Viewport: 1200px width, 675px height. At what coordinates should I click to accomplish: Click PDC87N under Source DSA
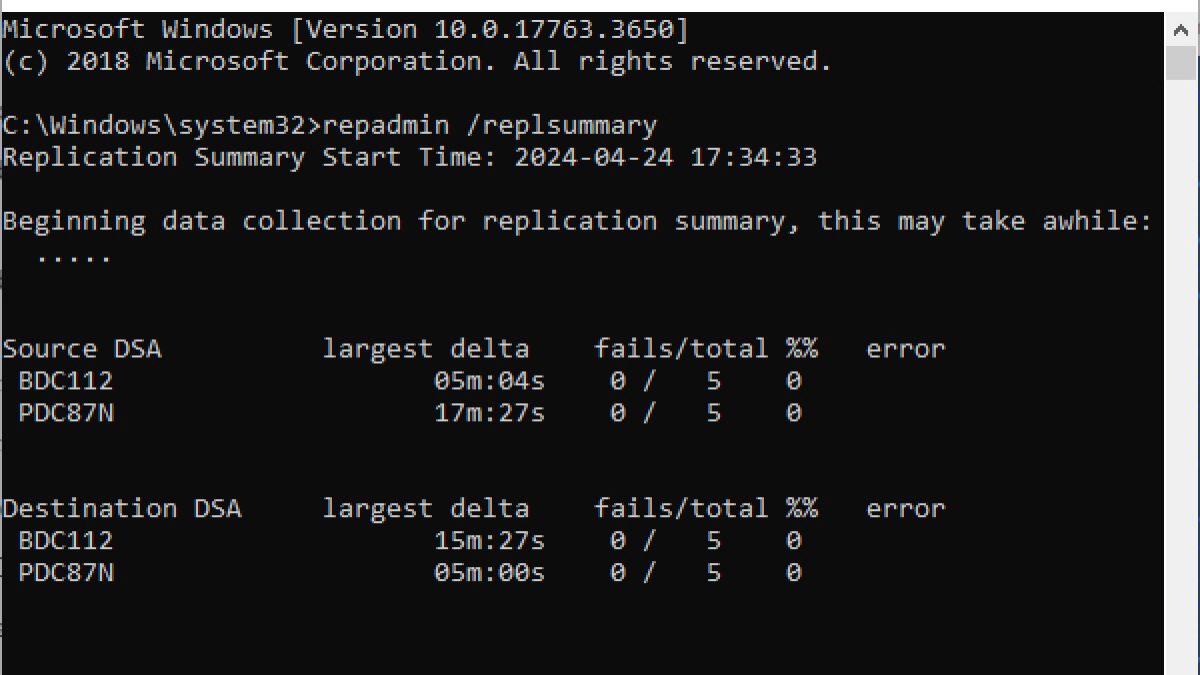tap(66, 413)
